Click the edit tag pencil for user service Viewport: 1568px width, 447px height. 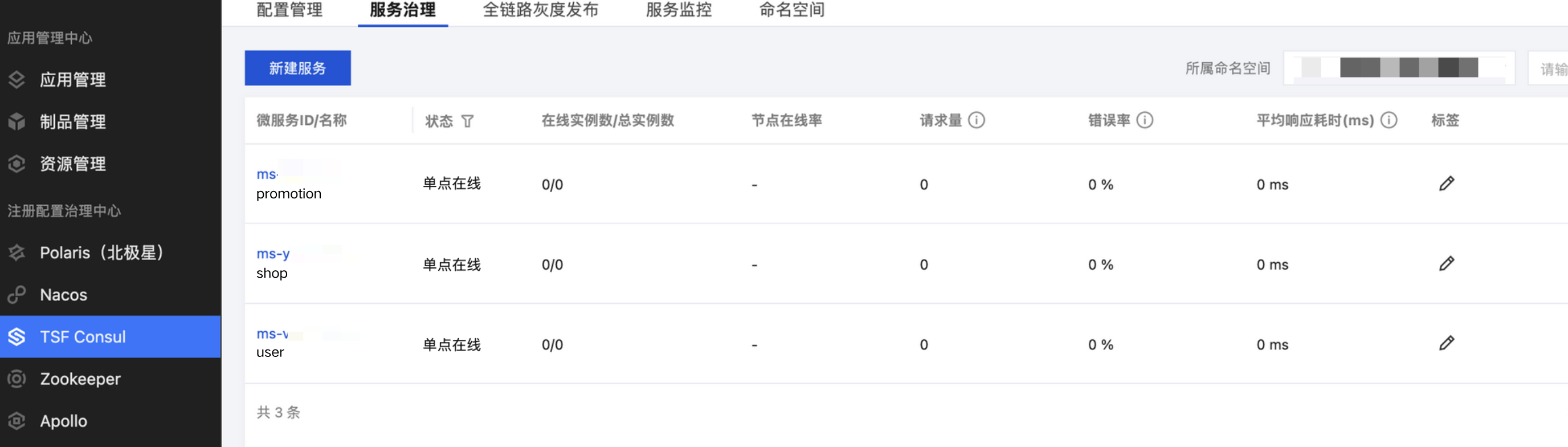pyautogui.click(x=1446, y=343)
